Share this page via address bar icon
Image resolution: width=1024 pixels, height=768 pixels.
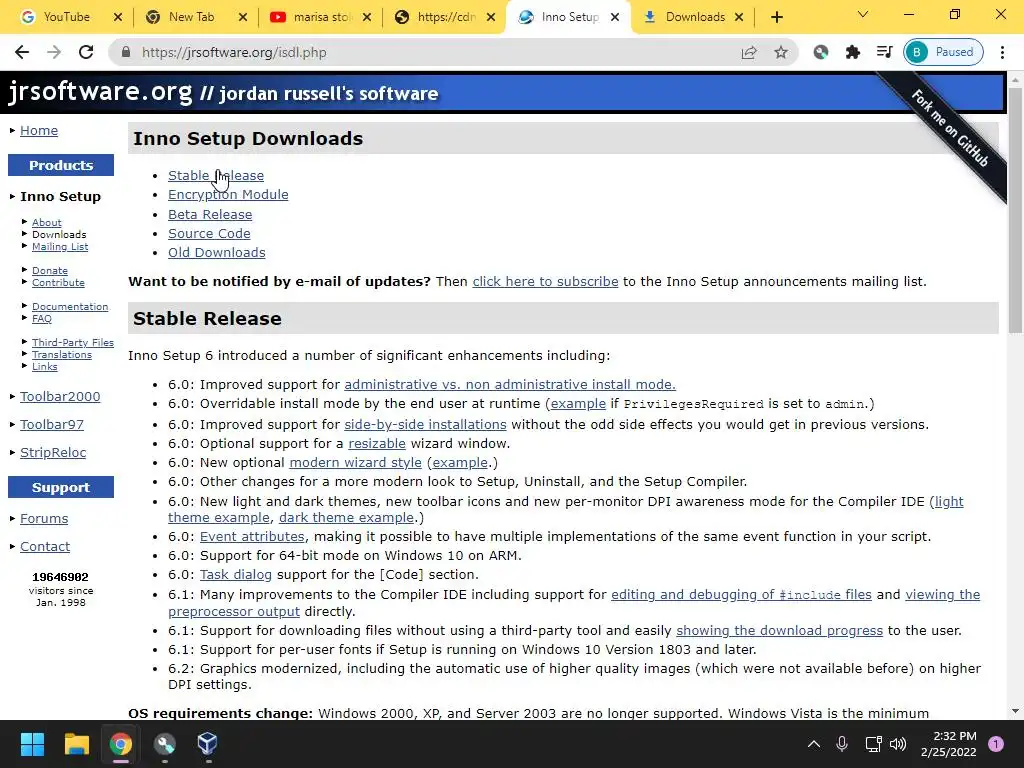(749, 52)
